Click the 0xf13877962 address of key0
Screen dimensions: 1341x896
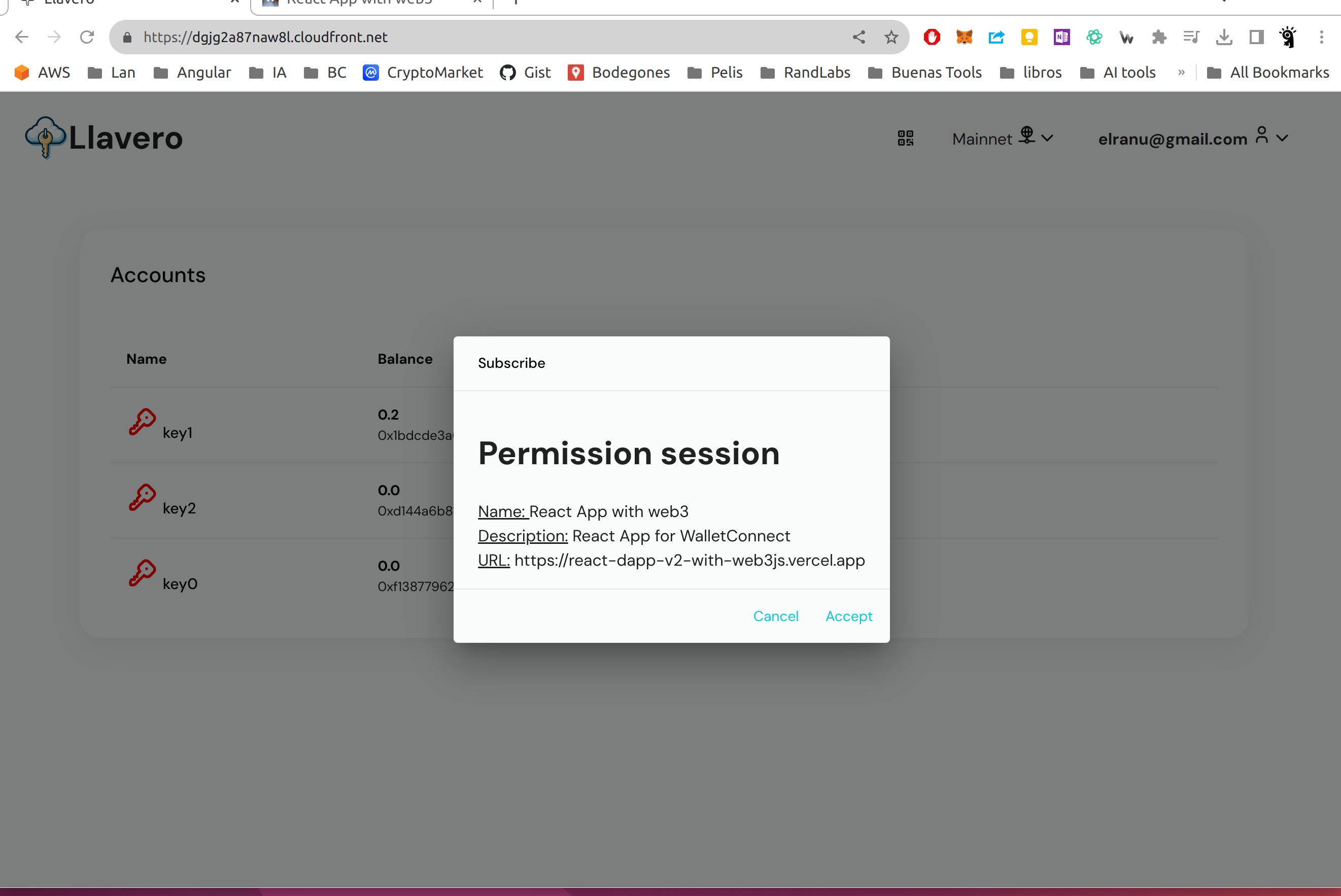pyautogui.click(x=416, y=587)
